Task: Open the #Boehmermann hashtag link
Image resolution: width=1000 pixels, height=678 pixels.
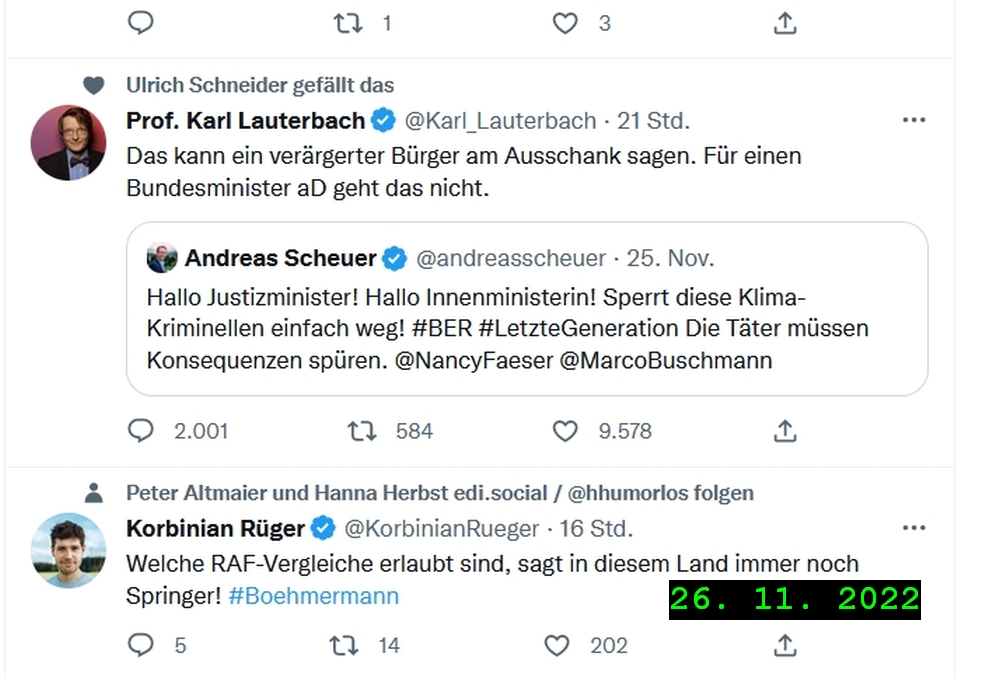Action: tap(313, 596)
